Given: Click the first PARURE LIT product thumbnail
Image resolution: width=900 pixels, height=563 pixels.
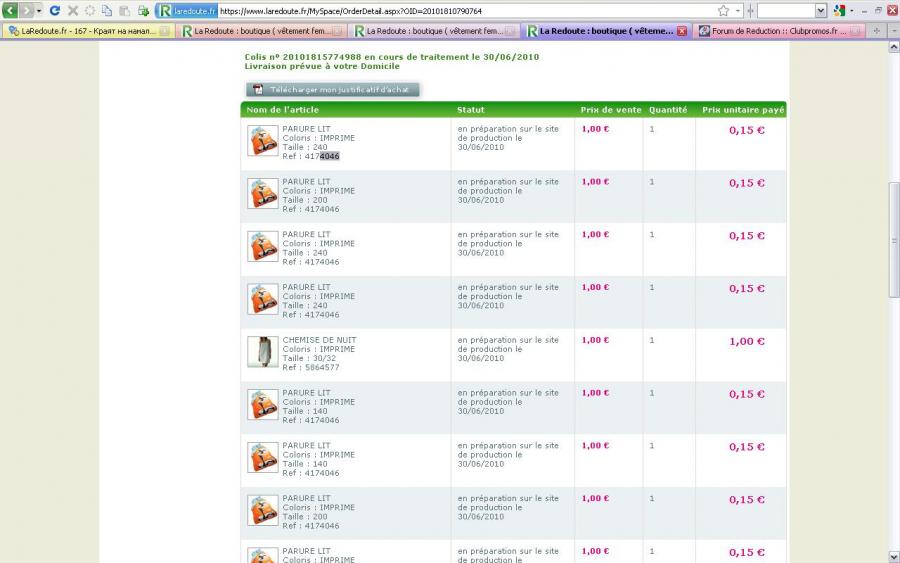Looking at the screenshot, I should coord(262,140).
